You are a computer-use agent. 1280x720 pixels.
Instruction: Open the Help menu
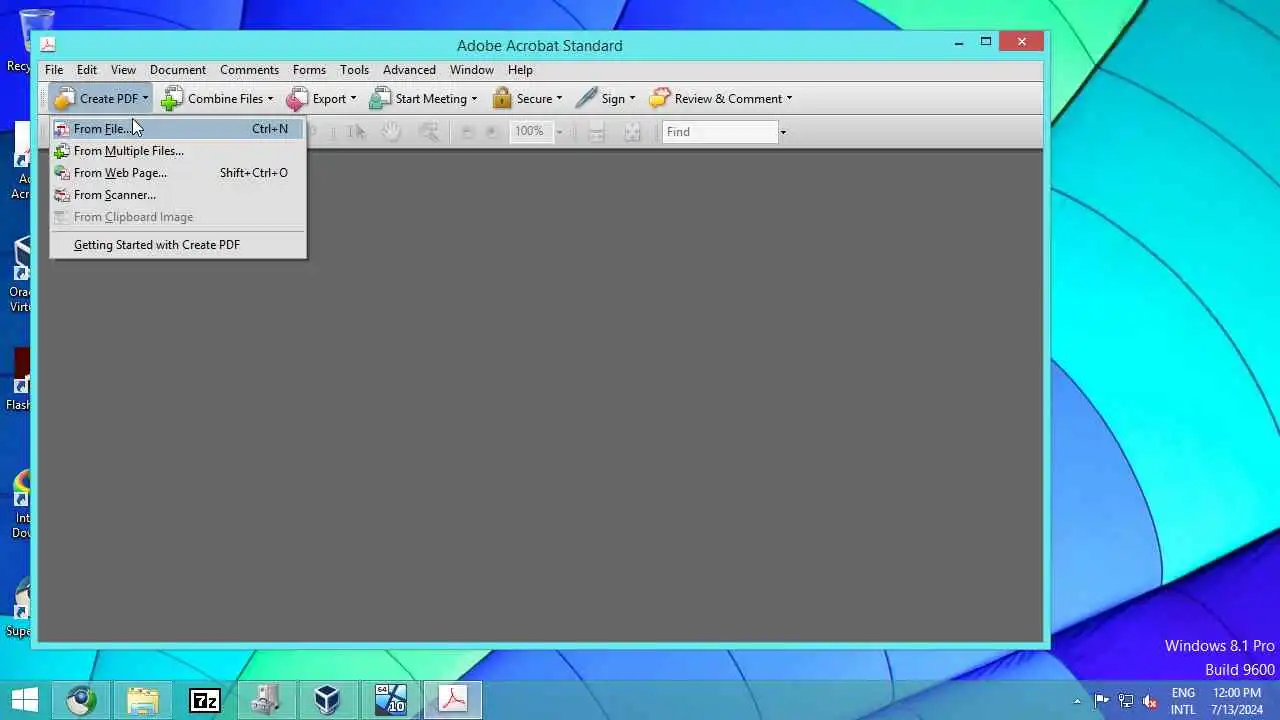tap(520, 70)
